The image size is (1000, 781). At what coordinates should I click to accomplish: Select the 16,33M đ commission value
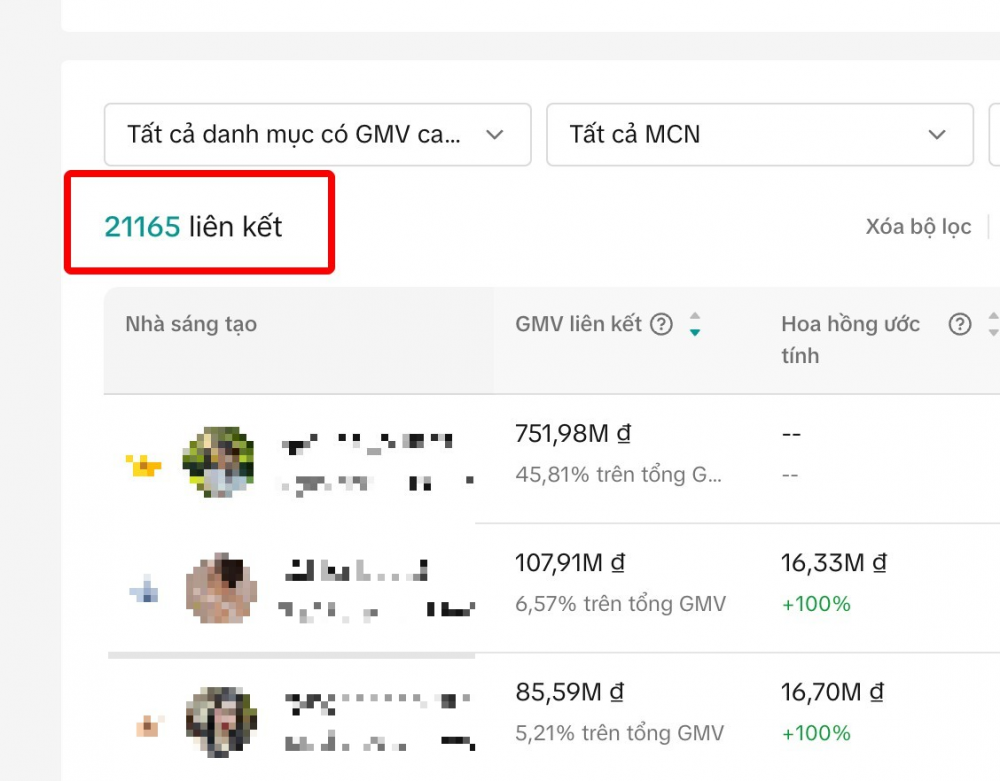point(833,563)
